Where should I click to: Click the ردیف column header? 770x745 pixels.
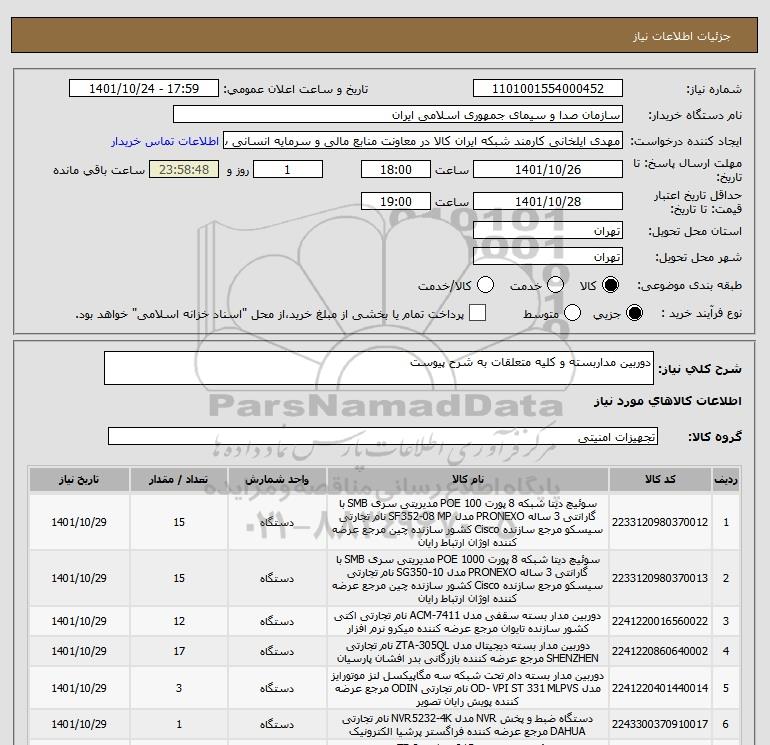click(x=726, y=479)
